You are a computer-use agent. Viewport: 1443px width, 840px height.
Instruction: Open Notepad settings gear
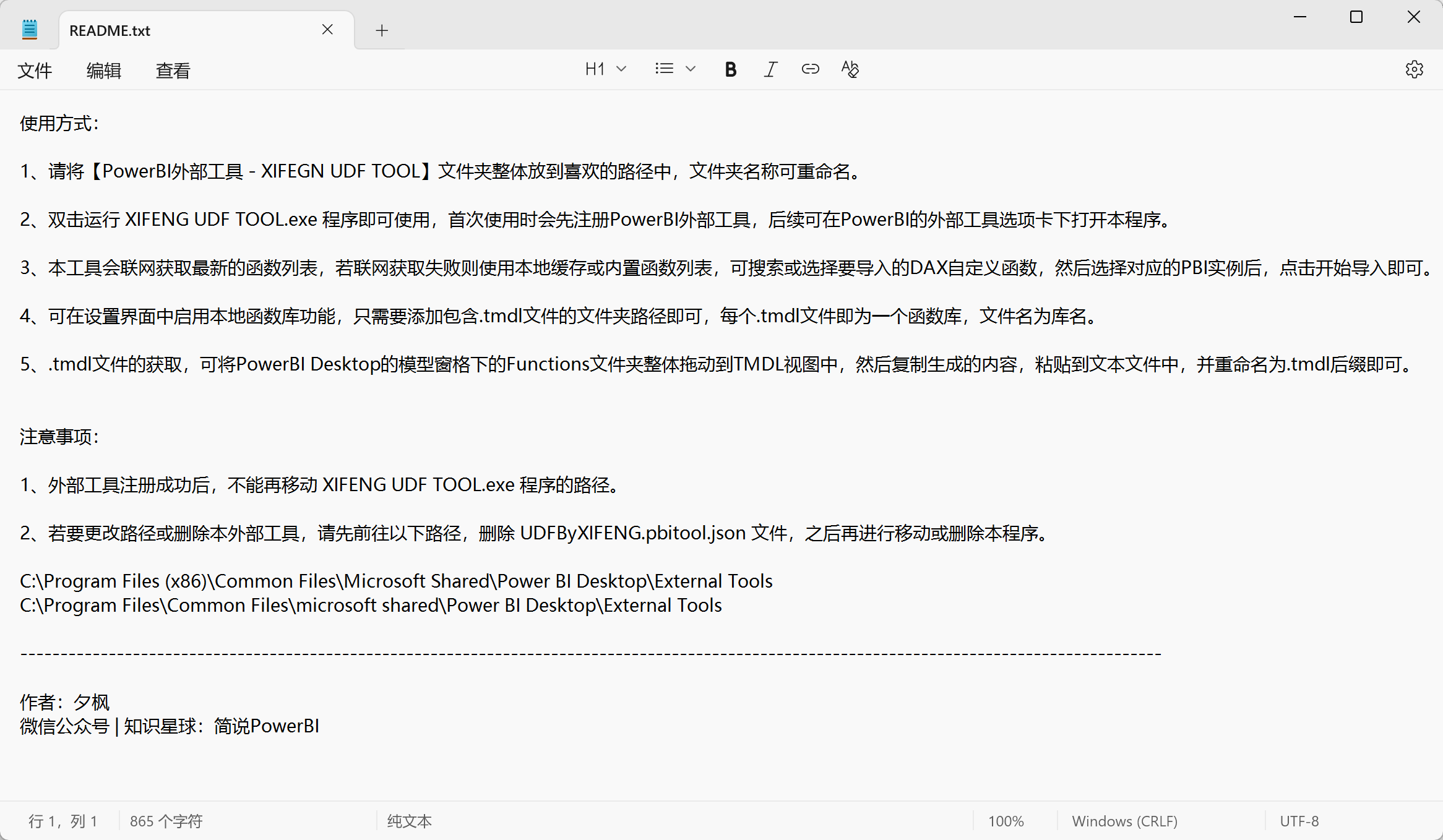(x=1414, y=69)
